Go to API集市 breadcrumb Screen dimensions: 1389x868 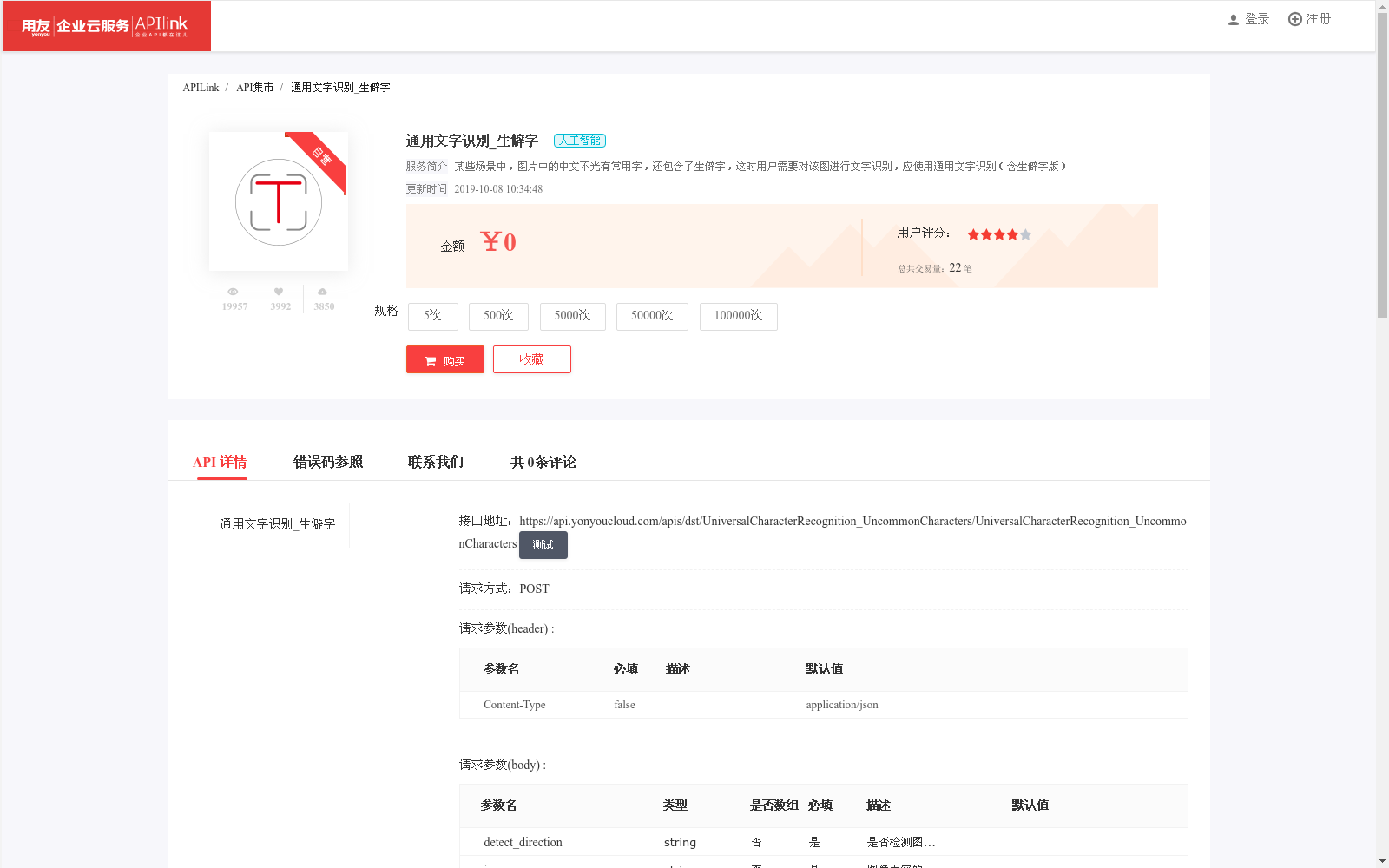254,88
